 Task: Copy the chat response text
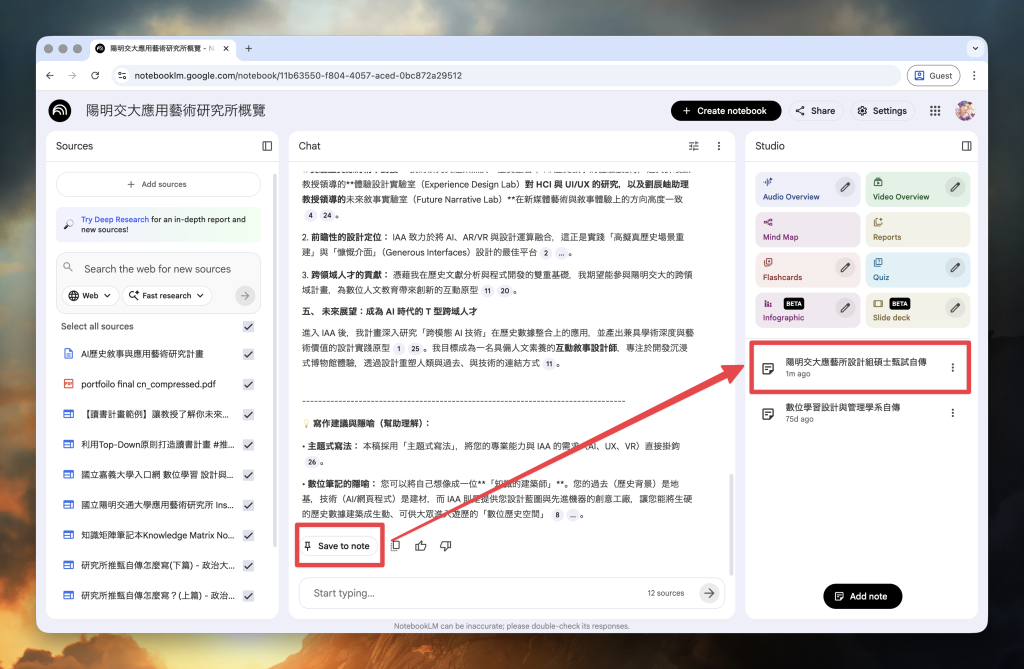point(395,545)
